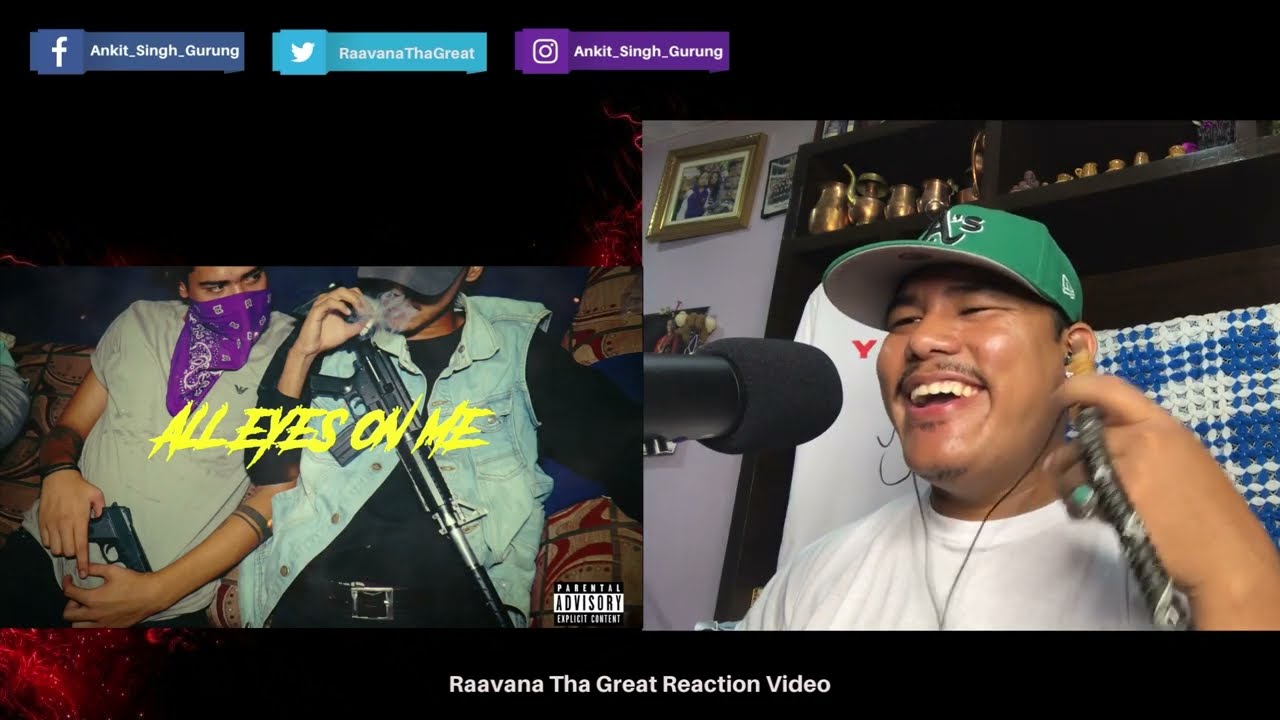Click the black microphone in webcam feed
1280x720 pixels.
click(742, 395)
